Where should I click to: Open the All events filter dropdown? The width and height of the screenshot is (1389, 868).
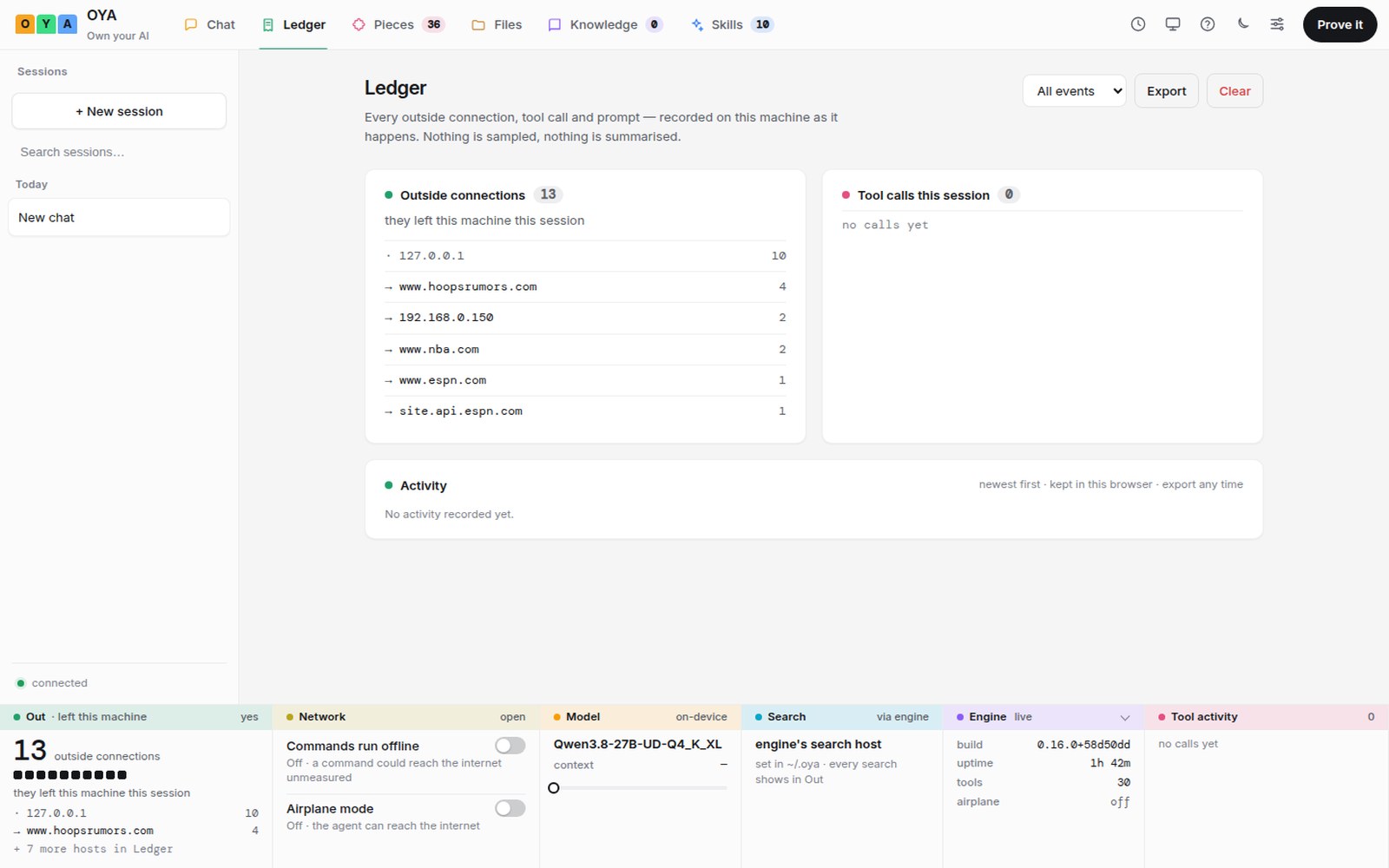pyautogui.click(x=1074, y=91)
